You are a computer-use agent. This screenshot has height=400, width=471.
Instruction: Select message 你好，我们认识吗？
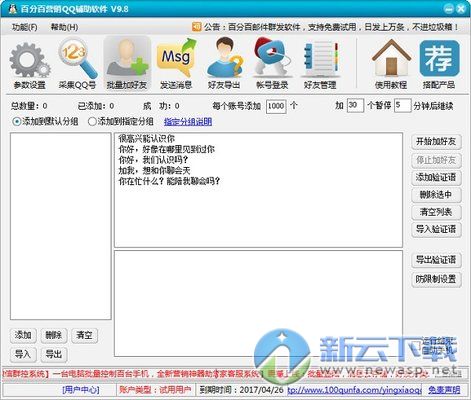[x=153, y=160]
